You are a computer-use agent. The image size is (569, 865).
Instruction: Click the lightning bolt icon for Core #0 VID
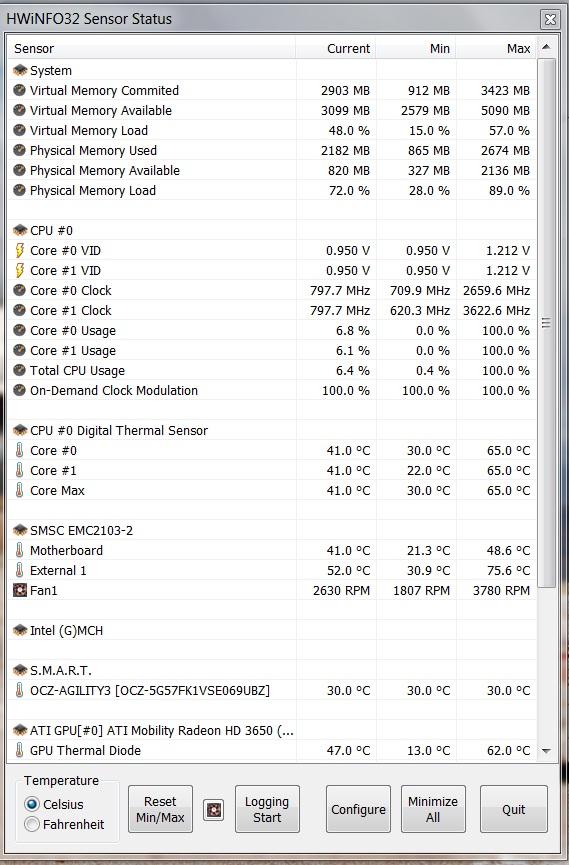(19, 250)
